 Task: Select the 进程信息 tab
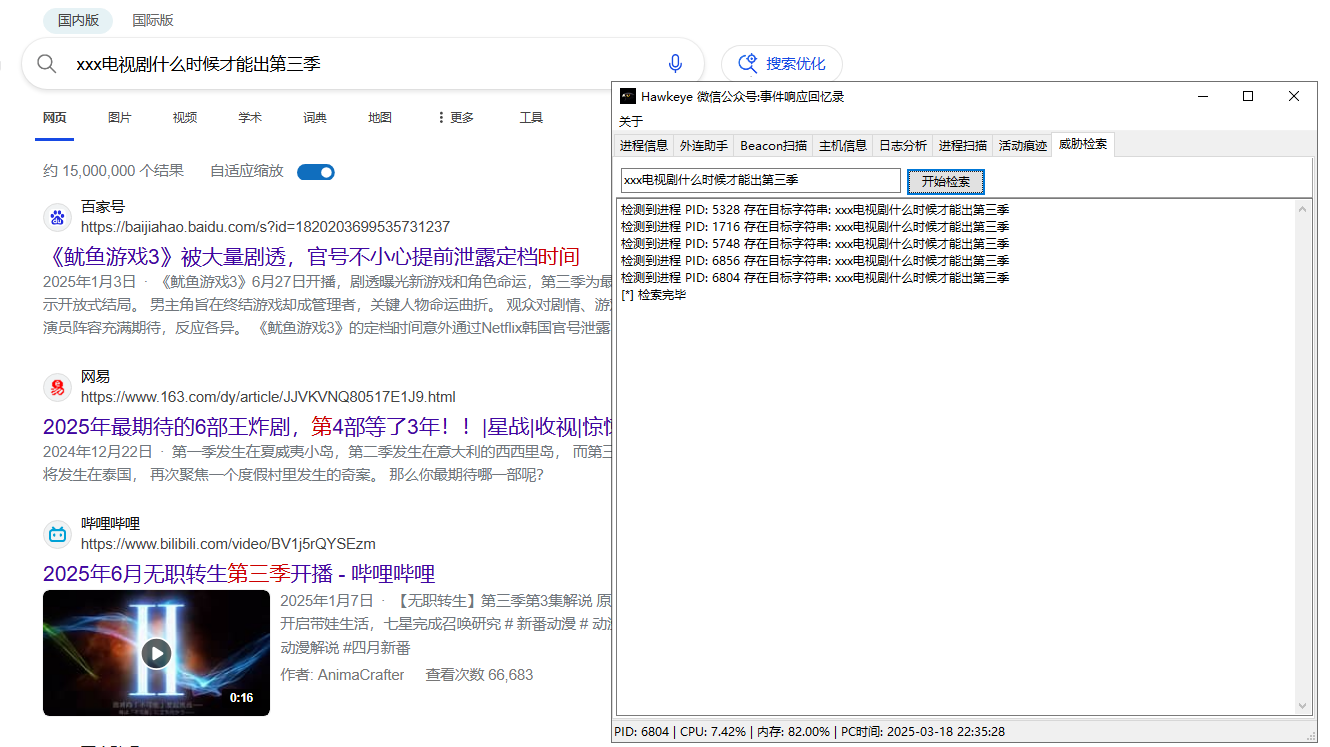coord(644,145)
